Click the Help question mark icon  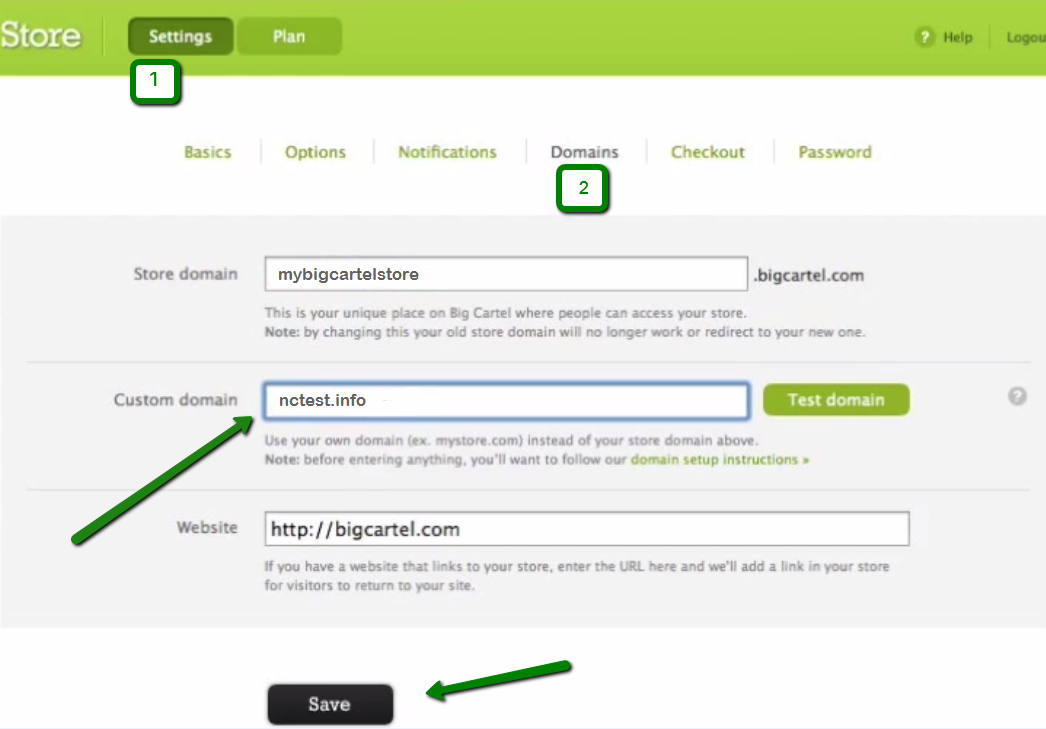point(925,37)
